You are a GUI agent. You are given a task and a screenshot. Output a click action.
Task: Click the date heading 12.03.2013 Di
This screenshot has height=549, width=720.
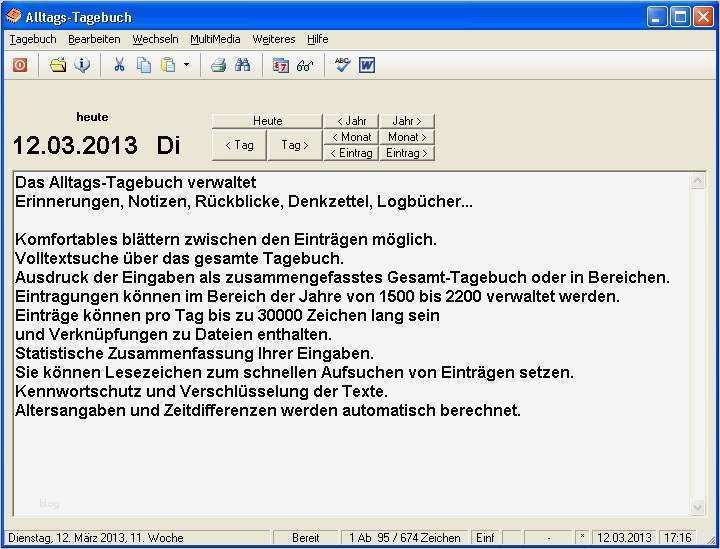point(96,146)
